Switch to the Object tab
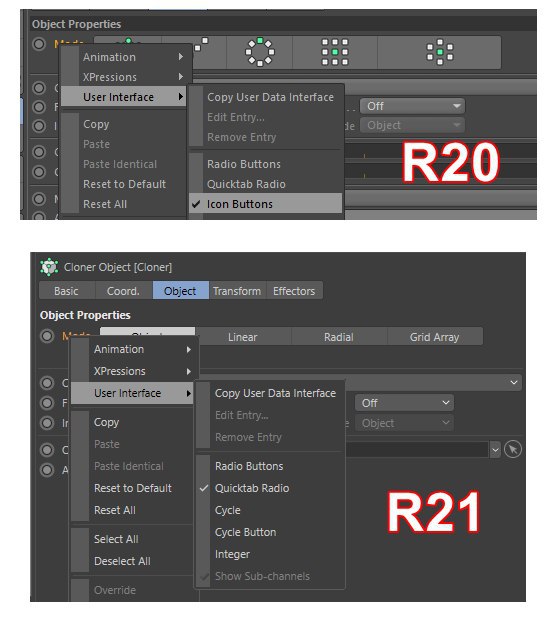This screenshot has height=625, width=558. 180,291
